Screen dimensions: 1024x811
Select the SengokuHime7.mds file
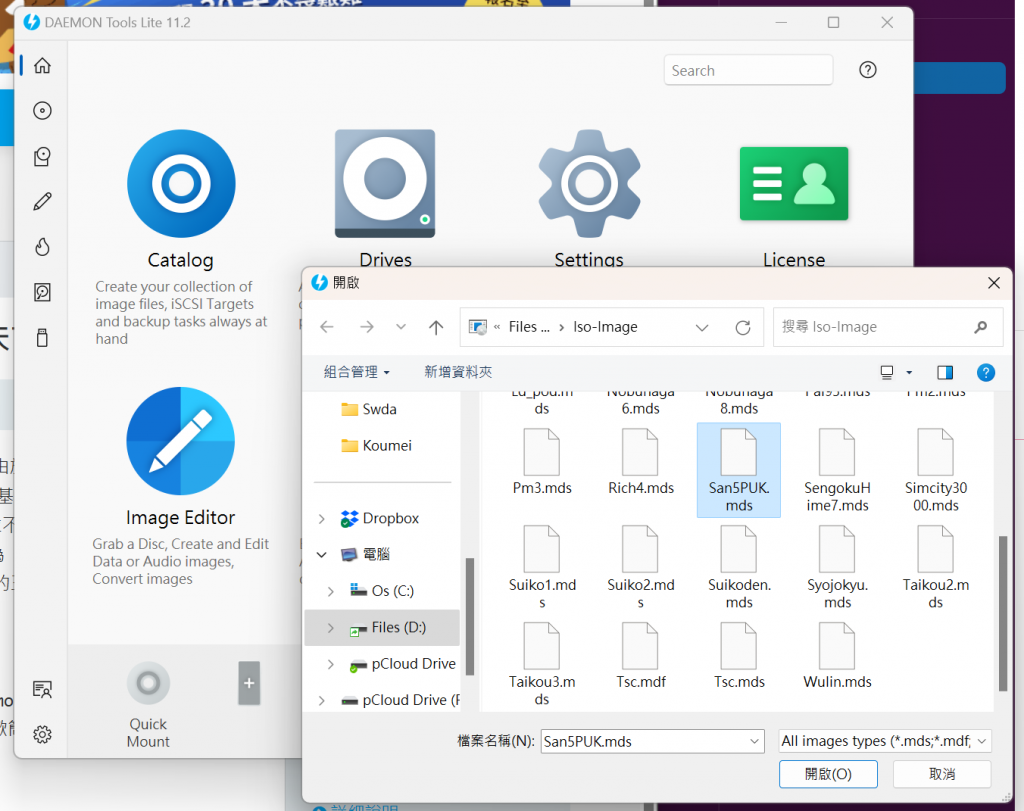click(x=837, y=470)
